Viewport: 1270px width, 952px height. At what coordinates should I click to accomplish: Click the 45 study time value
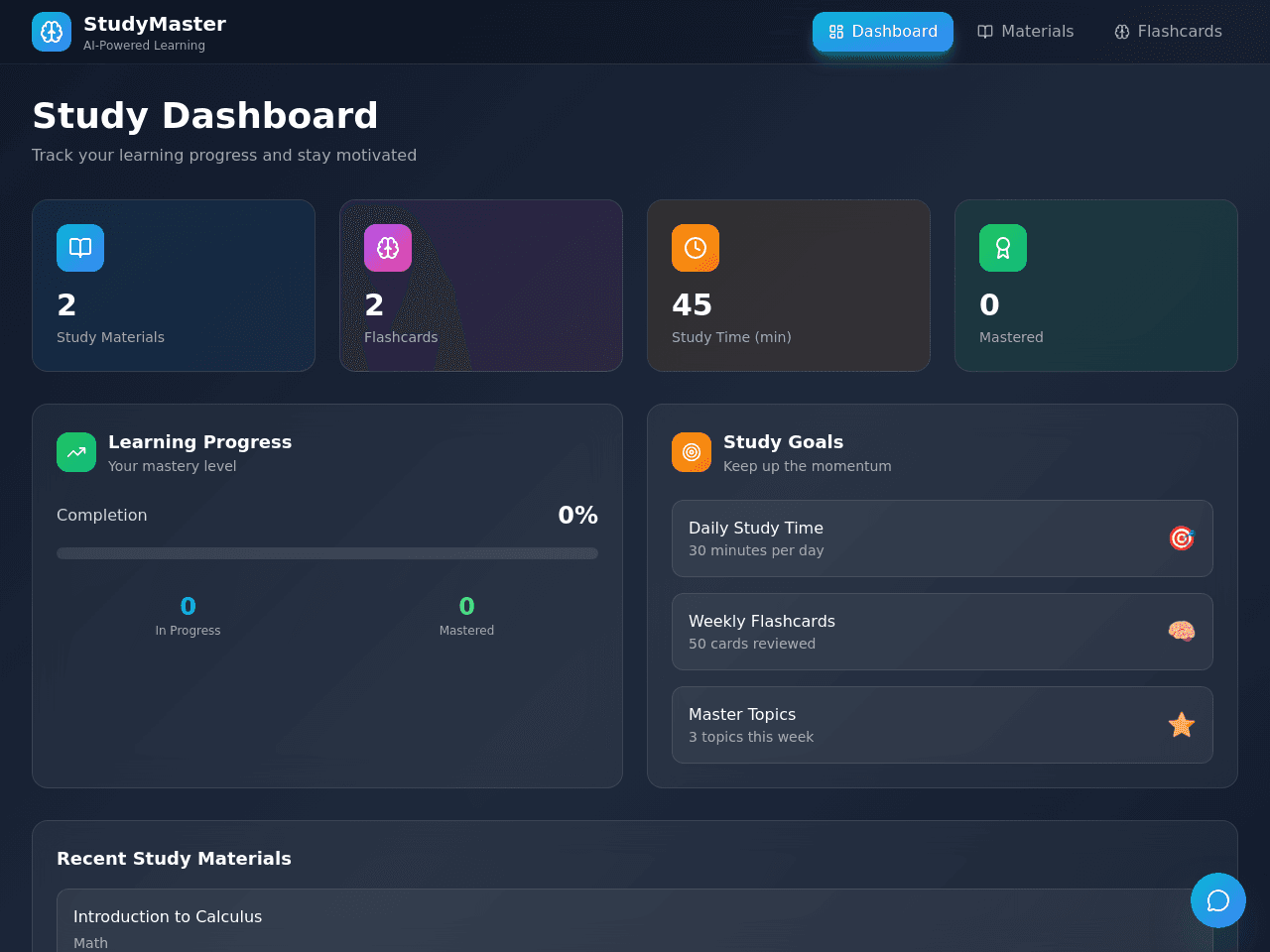point(692,304)
